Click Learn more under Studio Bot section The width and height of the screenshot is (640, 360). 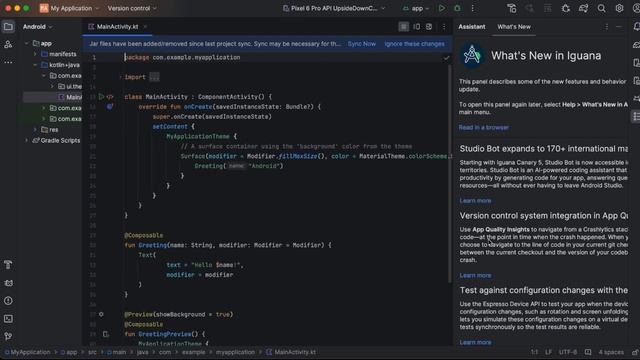coord(475,200)
